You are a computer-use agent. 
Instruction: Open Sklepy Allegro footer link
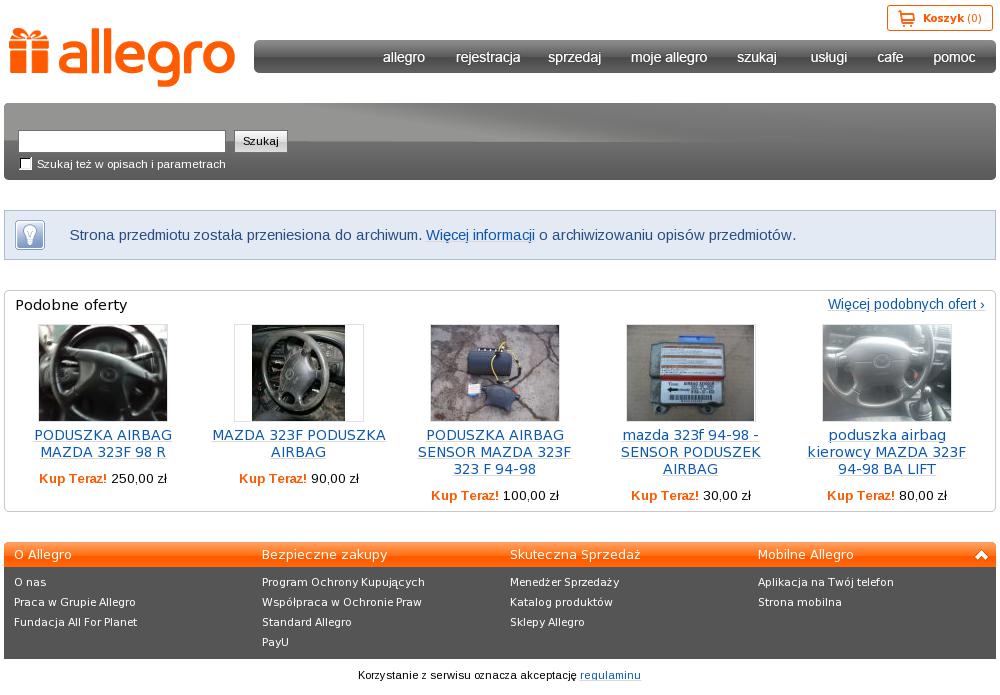pyautogui.click(x=547, y=622)
